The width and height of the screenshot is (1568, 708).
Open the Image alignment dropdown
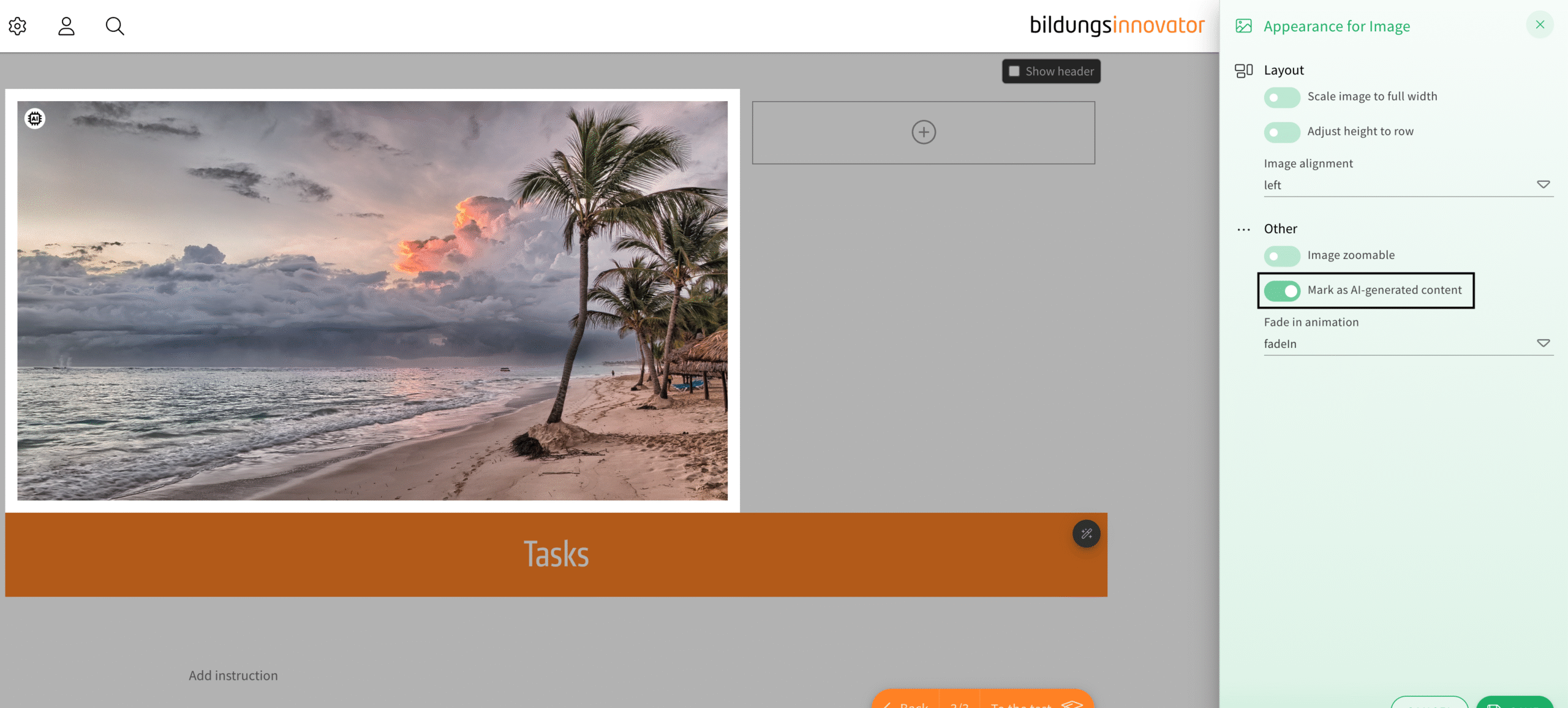(1408, 185)
